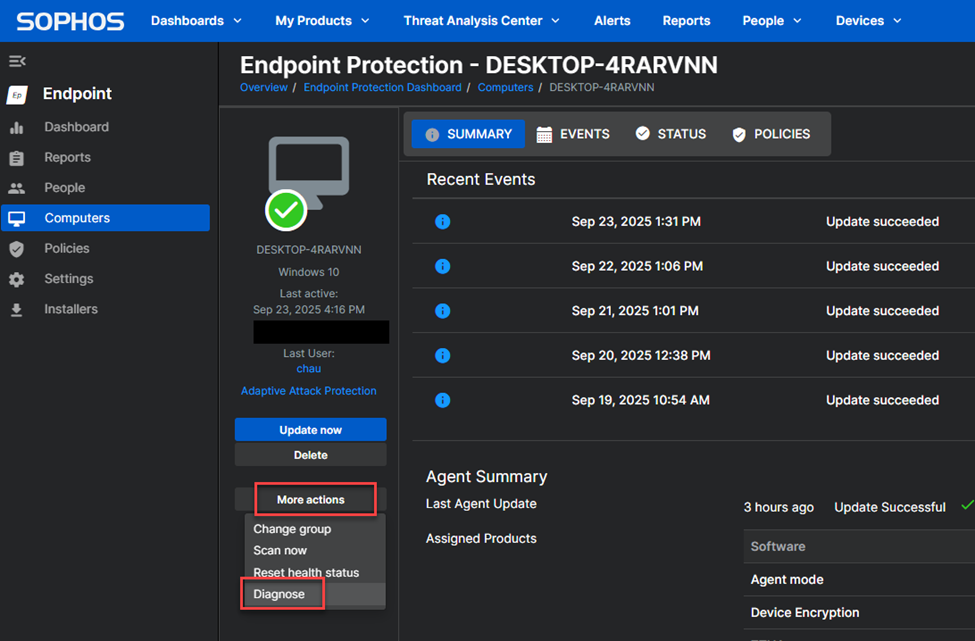Click info icon for Sep 23 event
The height and width of the screenshot is (641, 975).
443,222
